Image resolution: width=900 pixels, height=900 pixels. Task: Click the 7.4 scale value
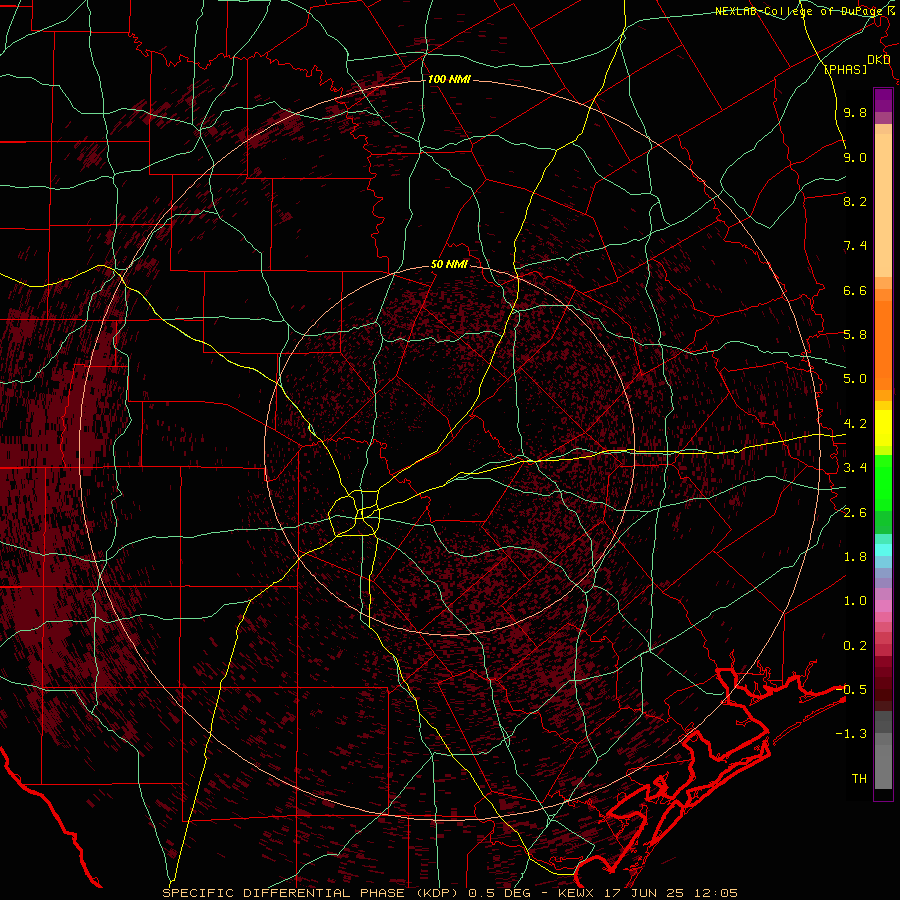click(x=855, y=246)
